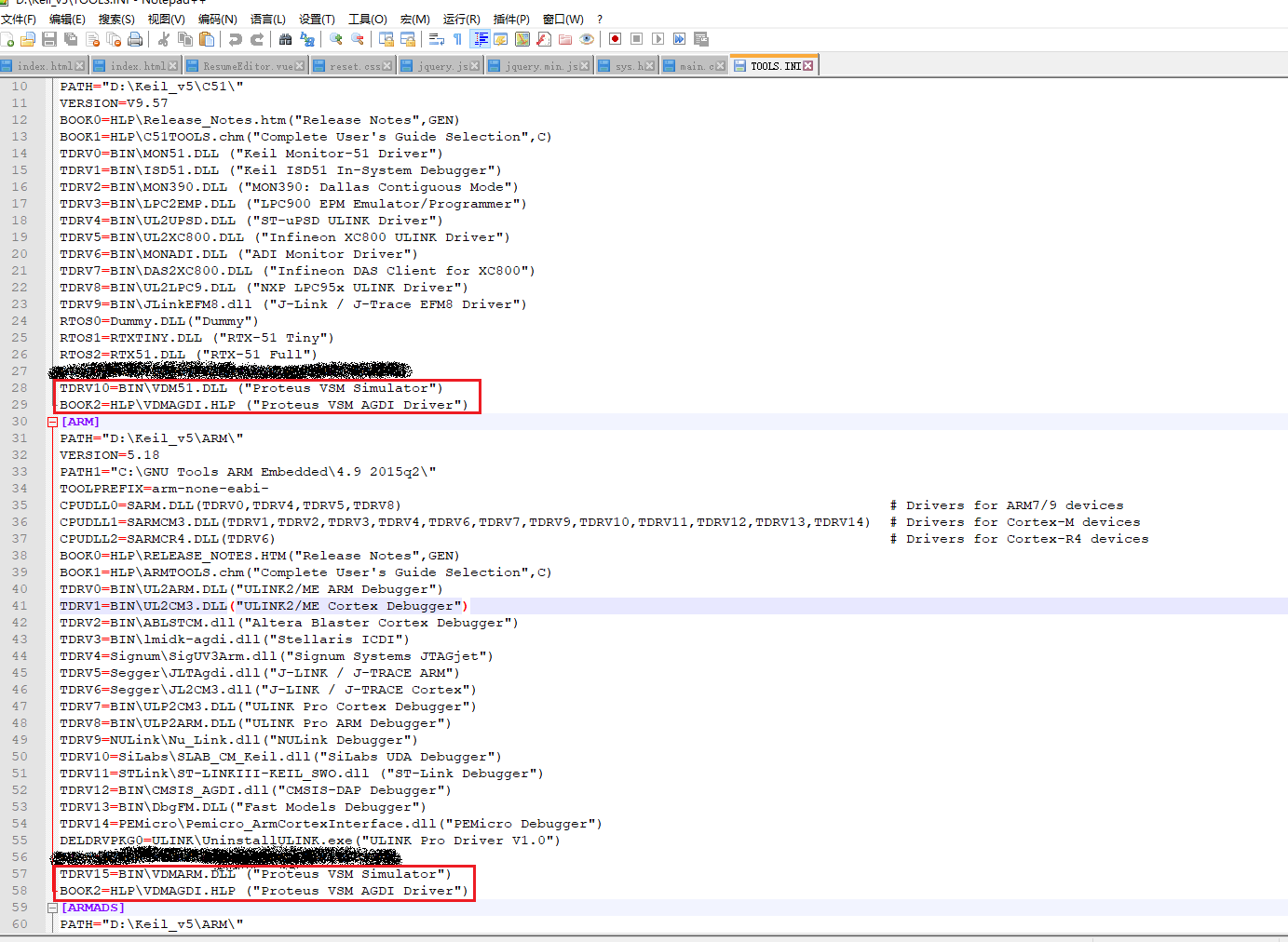1288x942 pixels.
Task: Click the Close document toolbar icon
Action: pyautogui.click(x=92, y=39)
